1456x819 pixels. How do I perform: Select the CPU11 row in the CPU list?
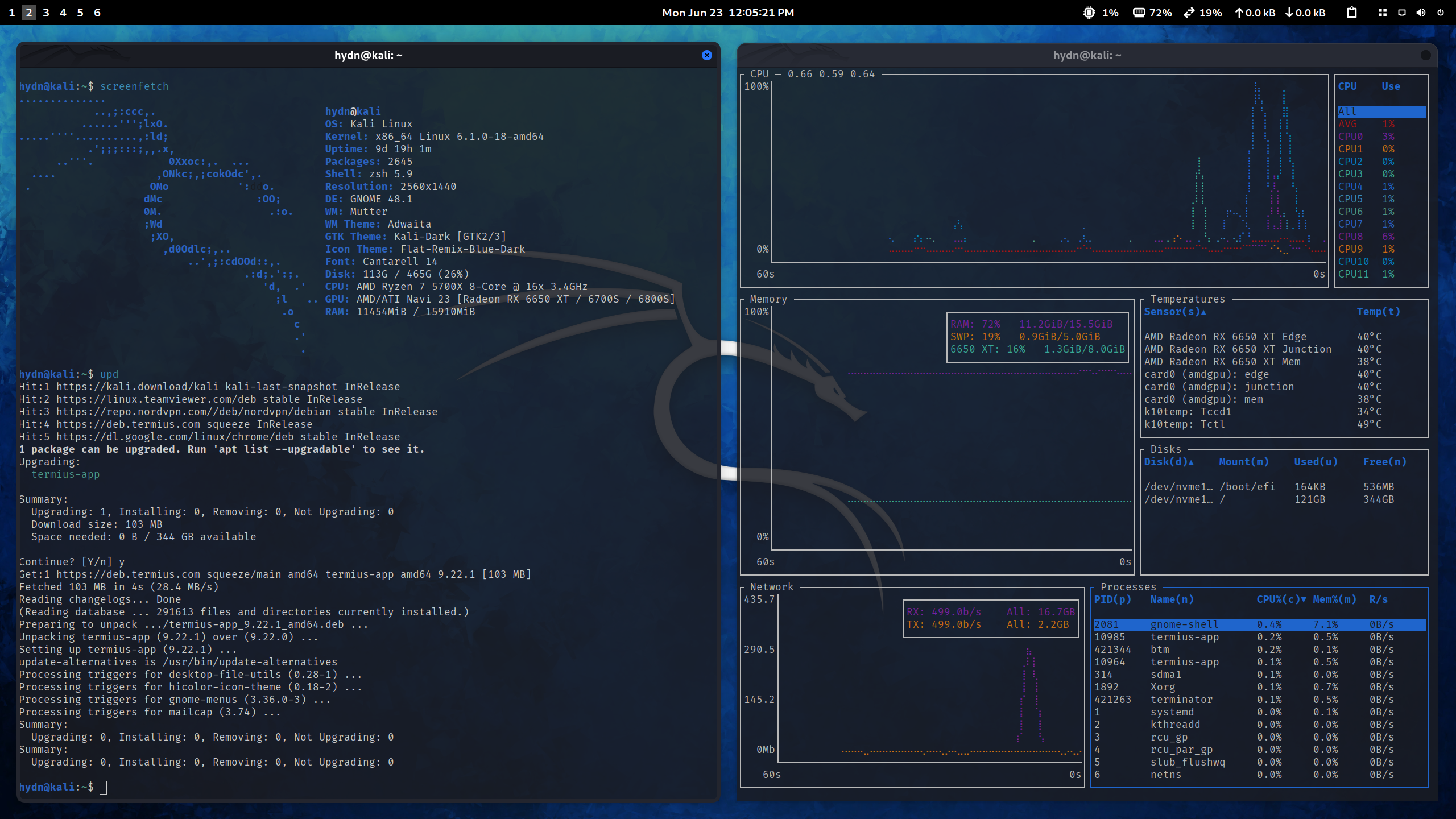[x=1381, y=274]
